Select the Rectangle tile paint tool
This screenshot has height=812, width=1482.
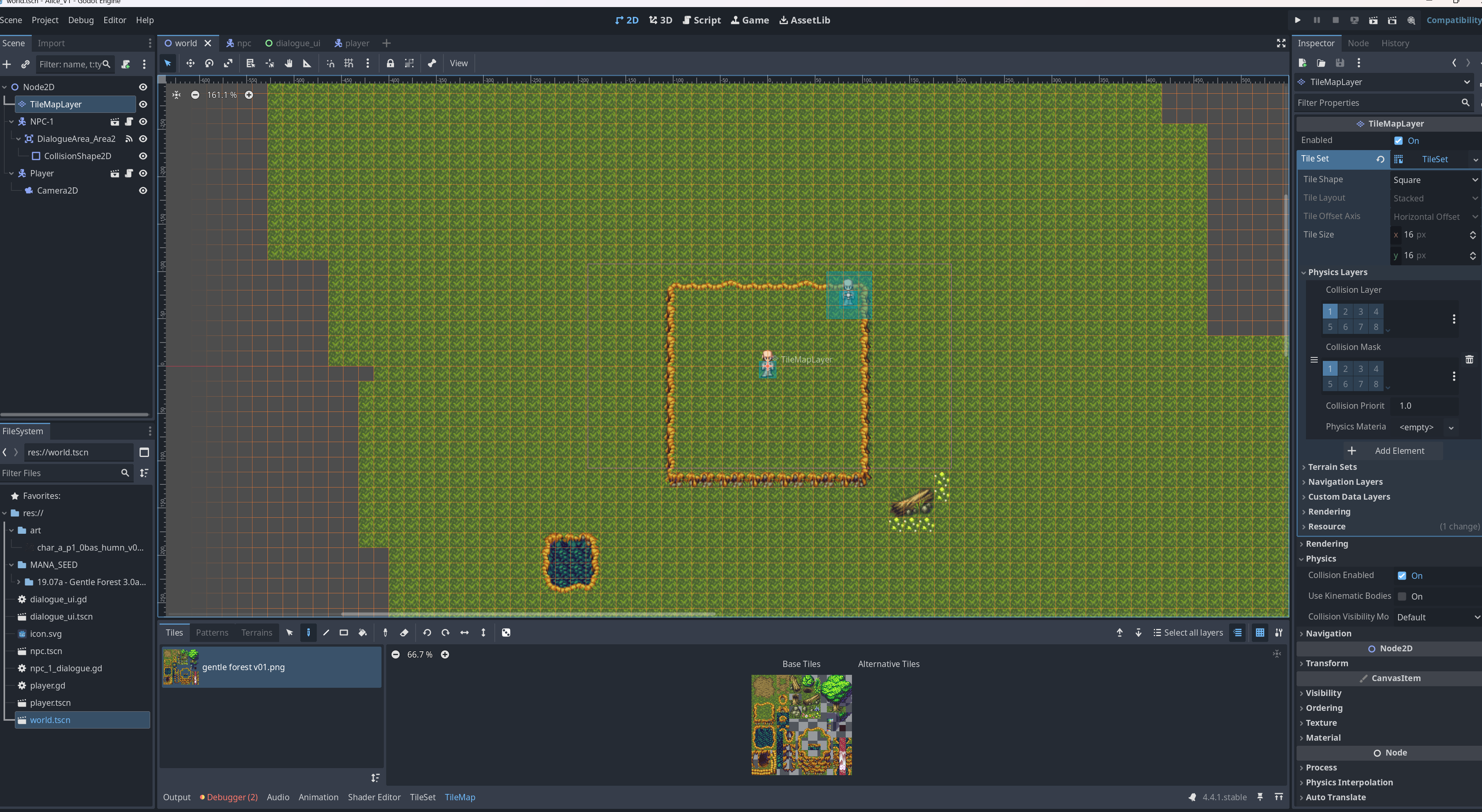click(343, 633)
